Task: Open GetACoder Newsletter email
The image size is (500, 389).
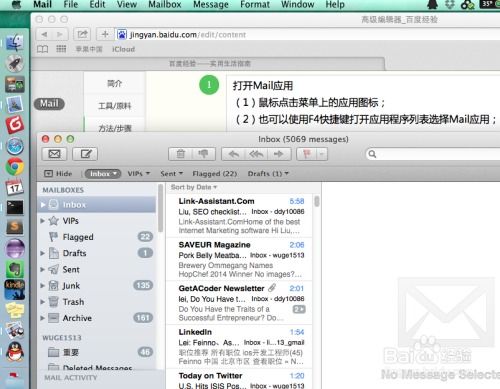Action: click(x=239, y=303)
